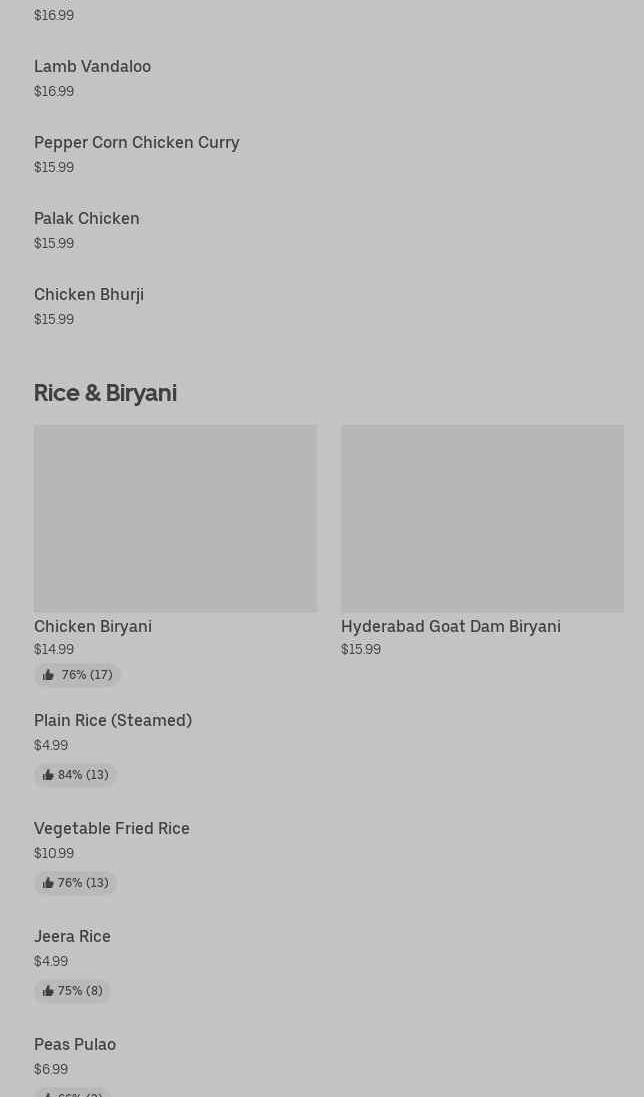This screenshot has height=1097, width=644.
Task: Click thumbs-up icon for Vegetable Fried Rice
Action: [48, 883]
